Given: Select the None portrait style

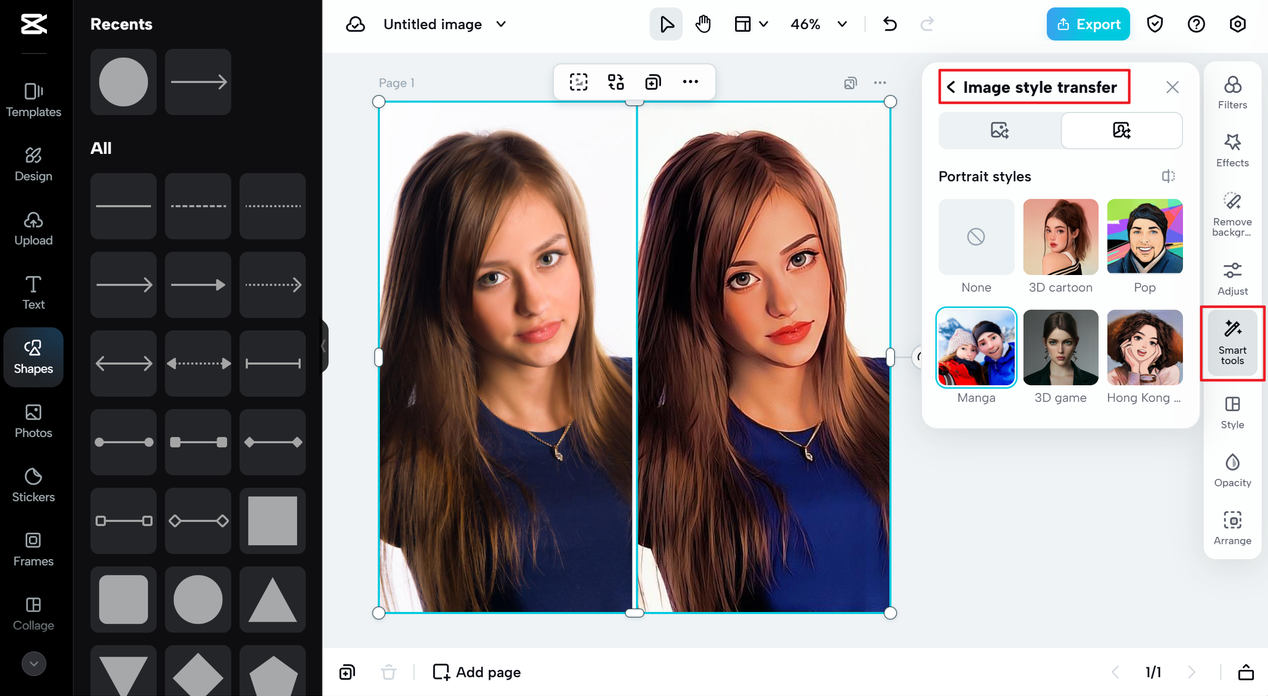Looking at the screenshot, I should tap(976, 237).
